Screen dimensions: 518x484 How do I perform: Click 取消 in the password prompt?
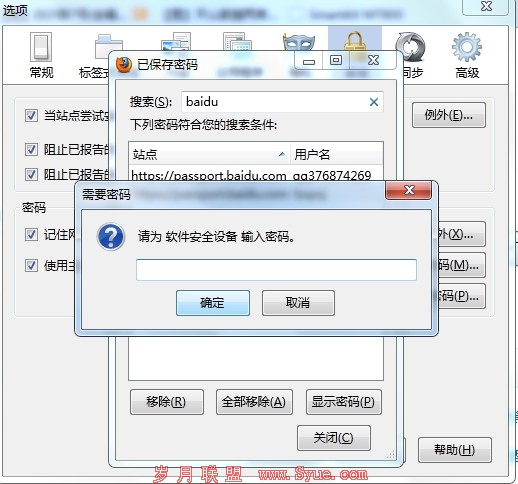[298, 303]
